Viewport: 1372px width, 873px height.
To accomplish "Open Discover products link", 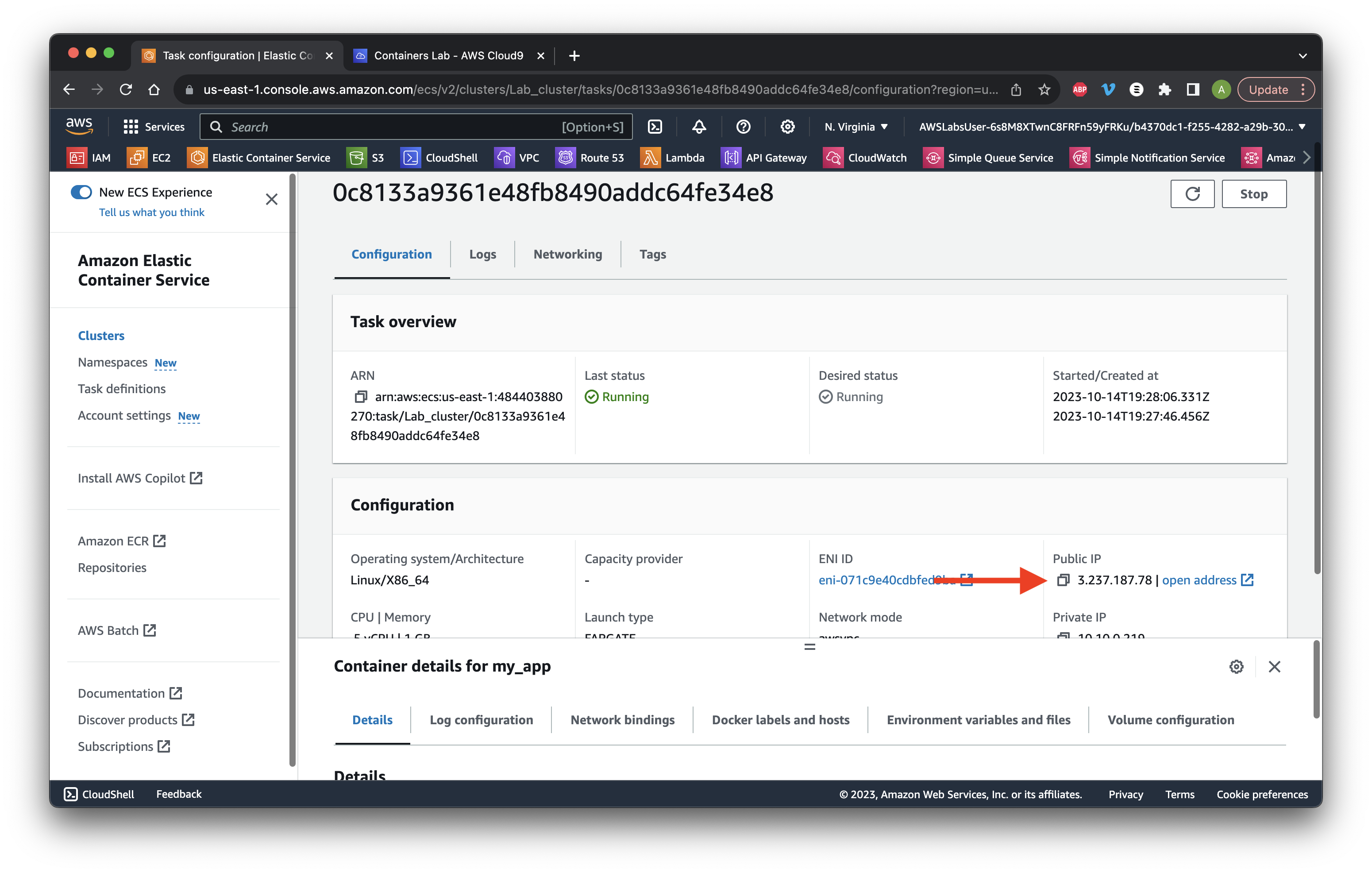I will point(136,720).
